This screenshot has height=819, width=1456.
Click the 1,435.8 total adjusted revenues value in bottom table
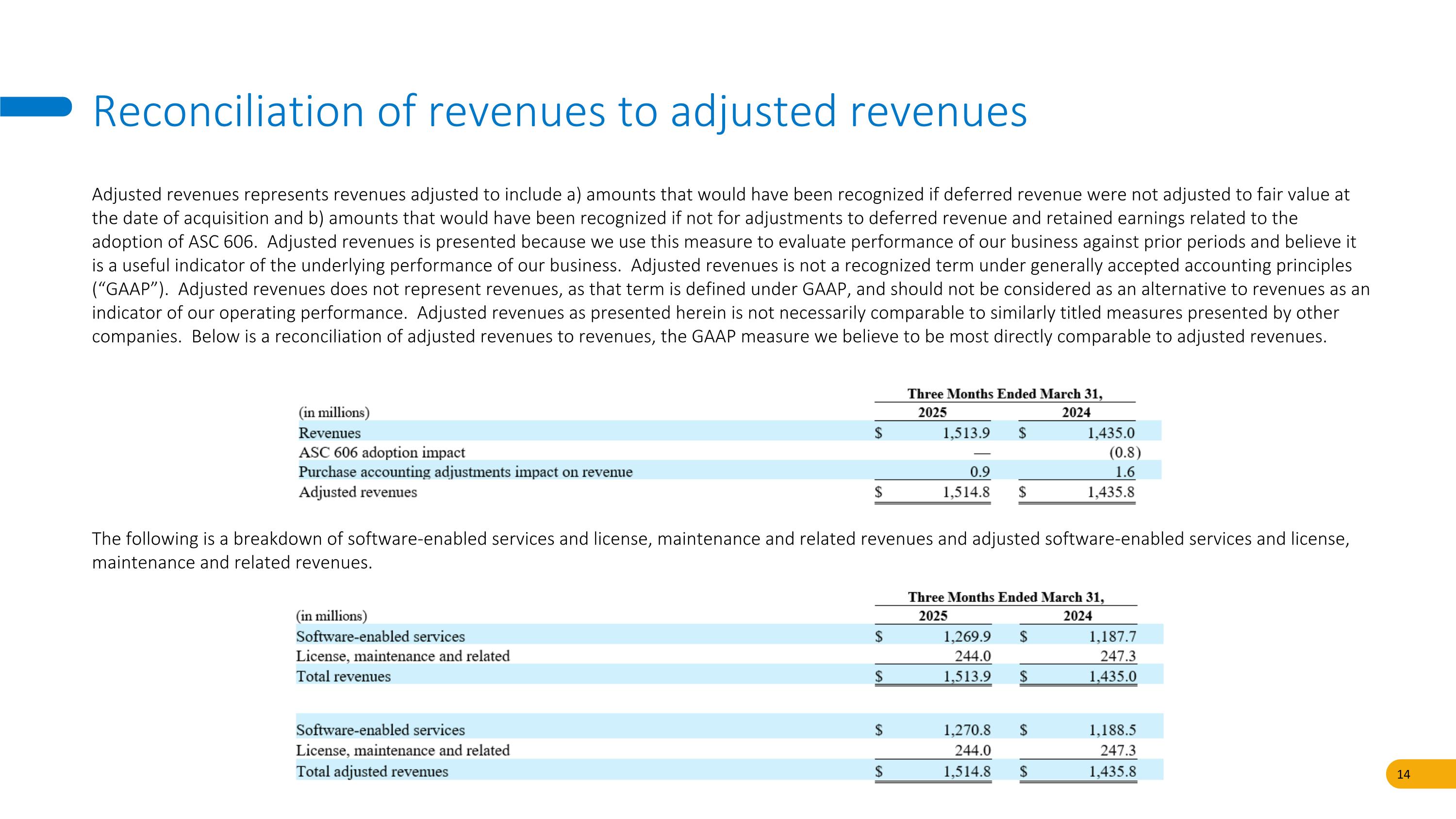pyautogui.click(x=1112, y=771)
